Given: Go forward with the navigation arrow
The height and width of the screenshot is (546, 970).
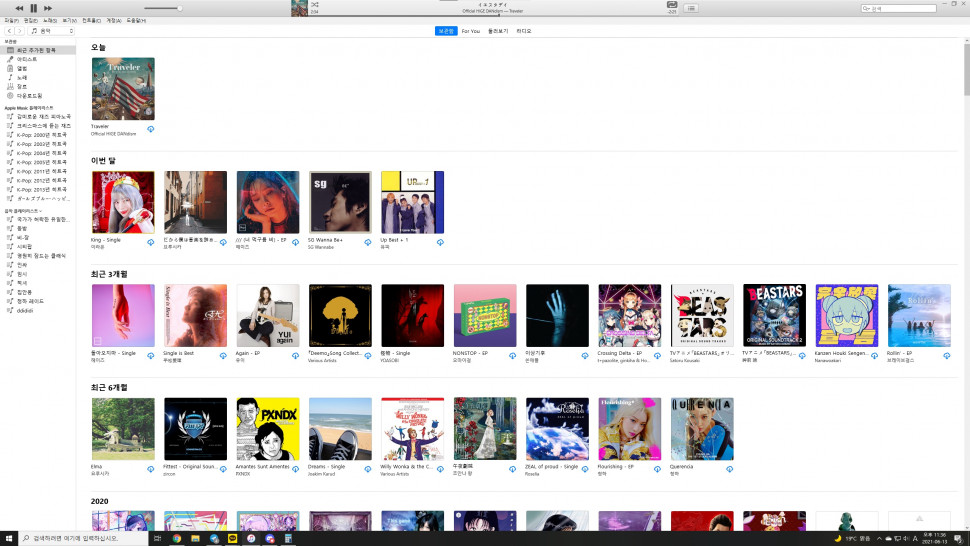Looking at the screenshot, I should pos(20,30).
